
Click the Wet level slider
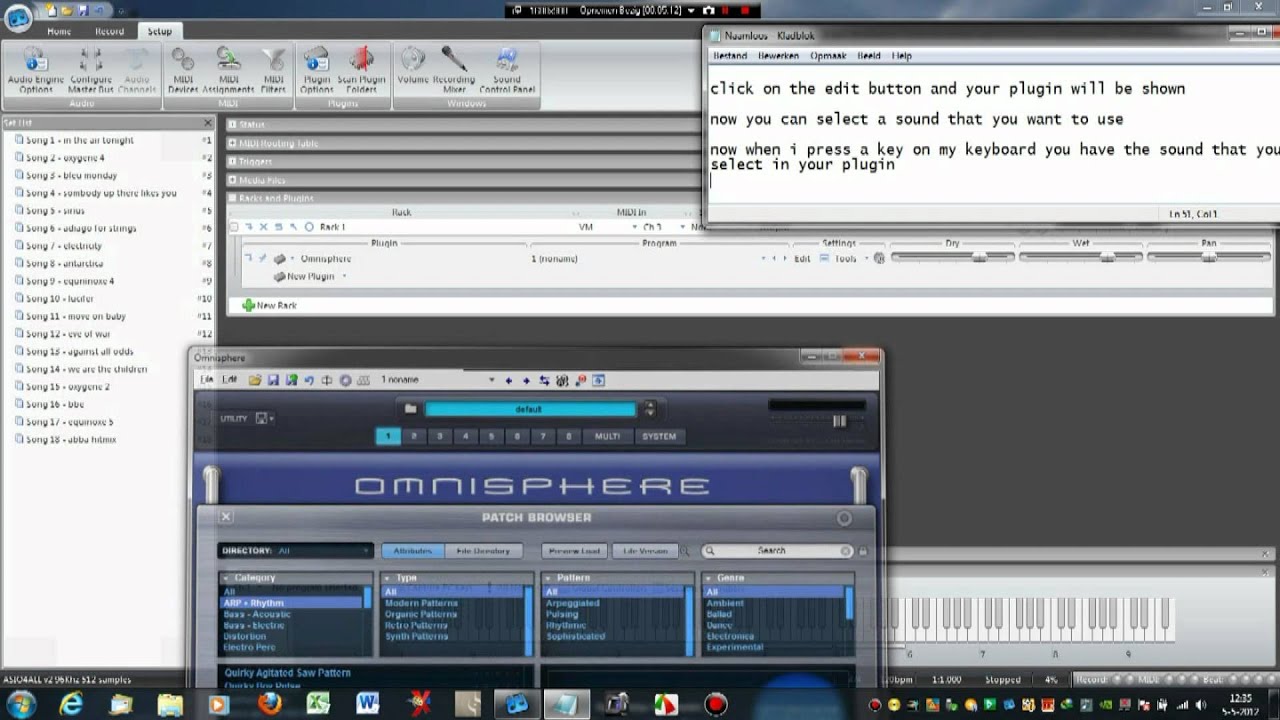click(1080, 257)
